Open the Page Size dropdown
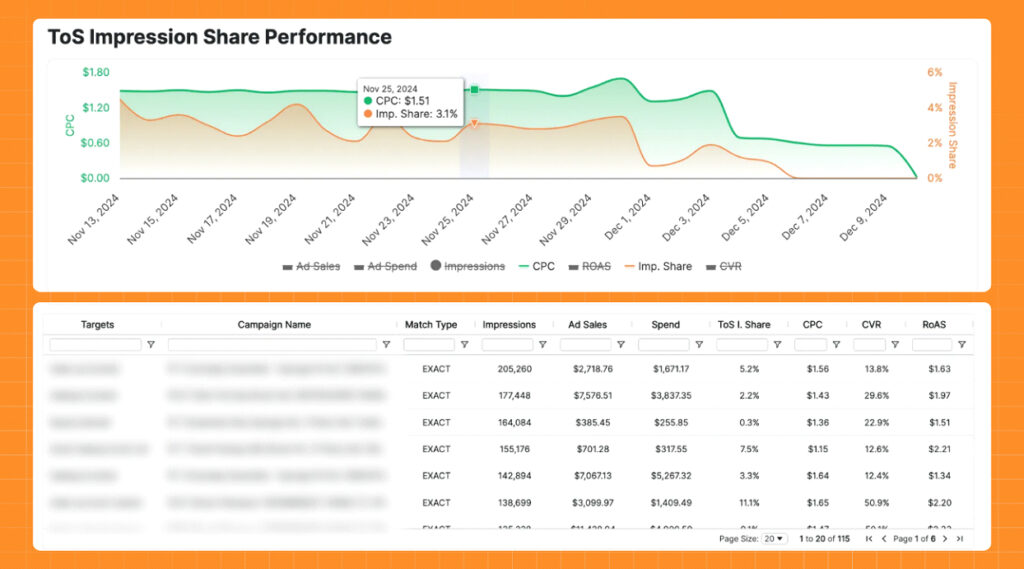This screenshot has height=569, width=1024. 774,539
